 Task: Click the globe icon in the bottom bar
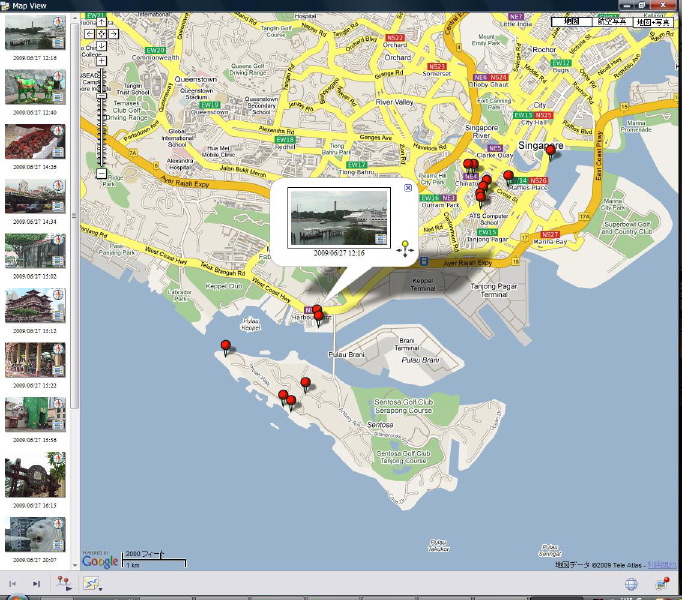coord(631,584)
